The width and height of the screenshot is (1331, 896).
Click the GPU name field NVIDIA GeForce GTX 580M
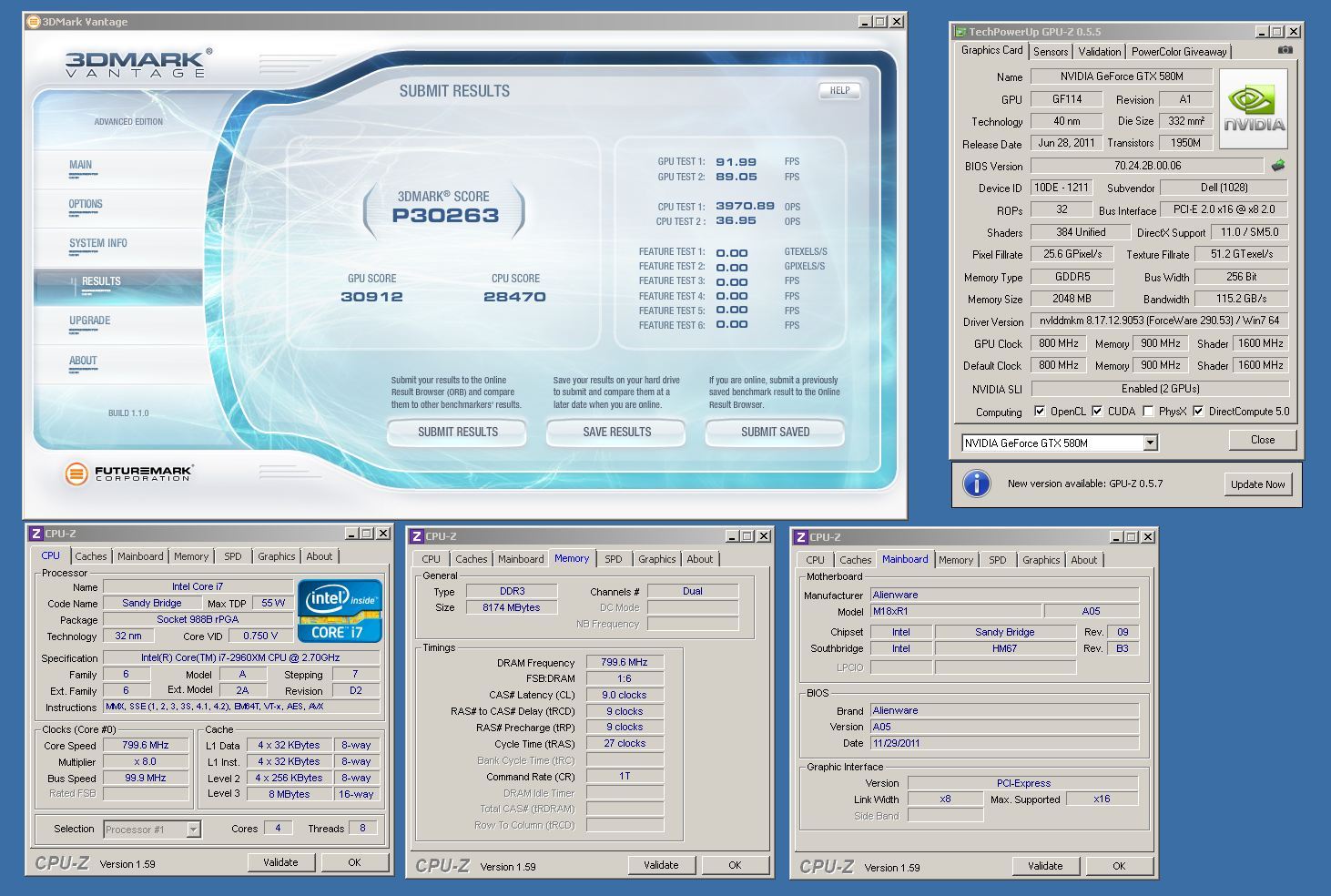point(1122,76)
